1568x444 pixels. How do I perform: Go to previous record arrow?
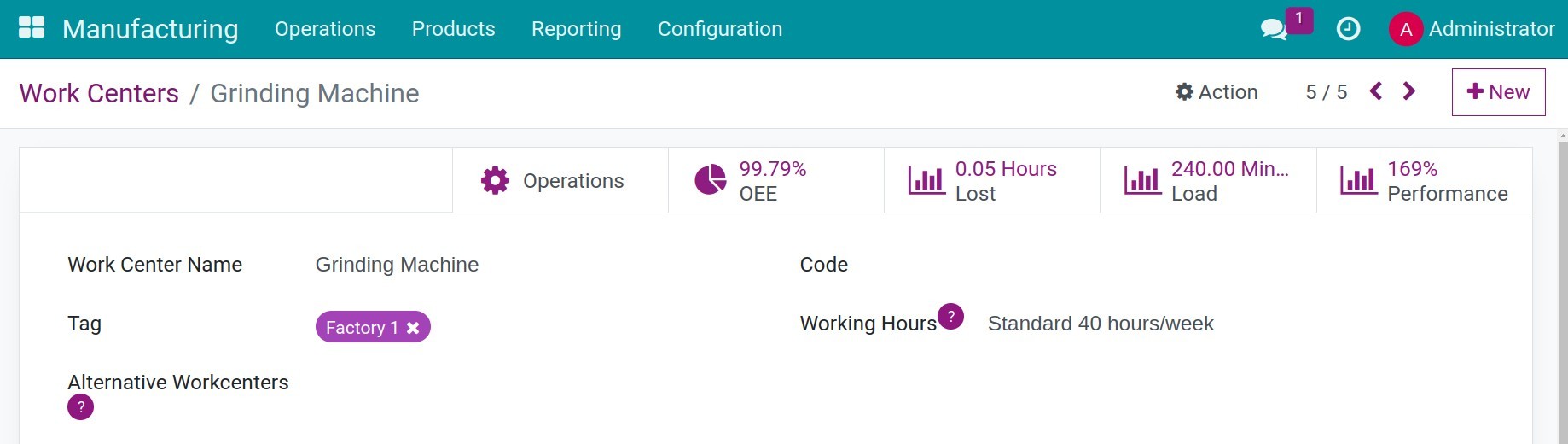[x=1376, y=91]
